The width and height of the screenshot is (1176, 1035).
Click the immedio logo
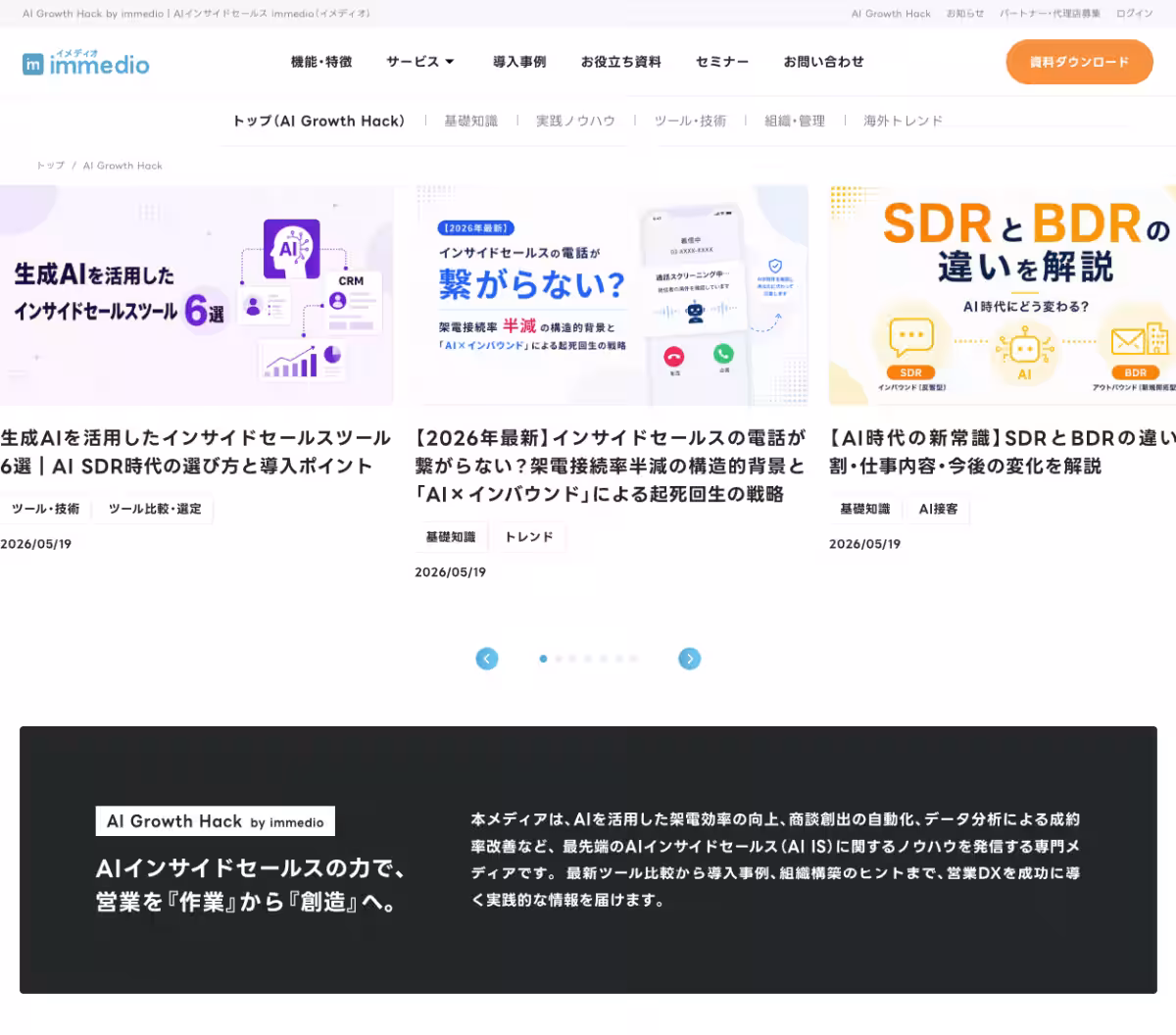coord(86,63)
